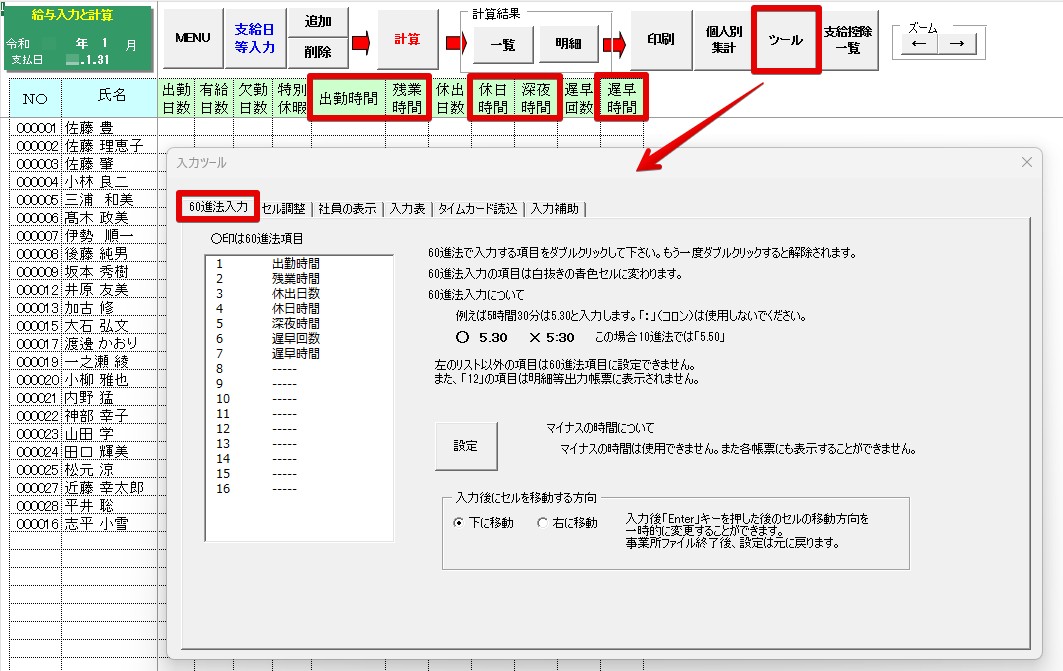Open the ツール button
The height and width of the screenshot is (671, 1063).
785,40
